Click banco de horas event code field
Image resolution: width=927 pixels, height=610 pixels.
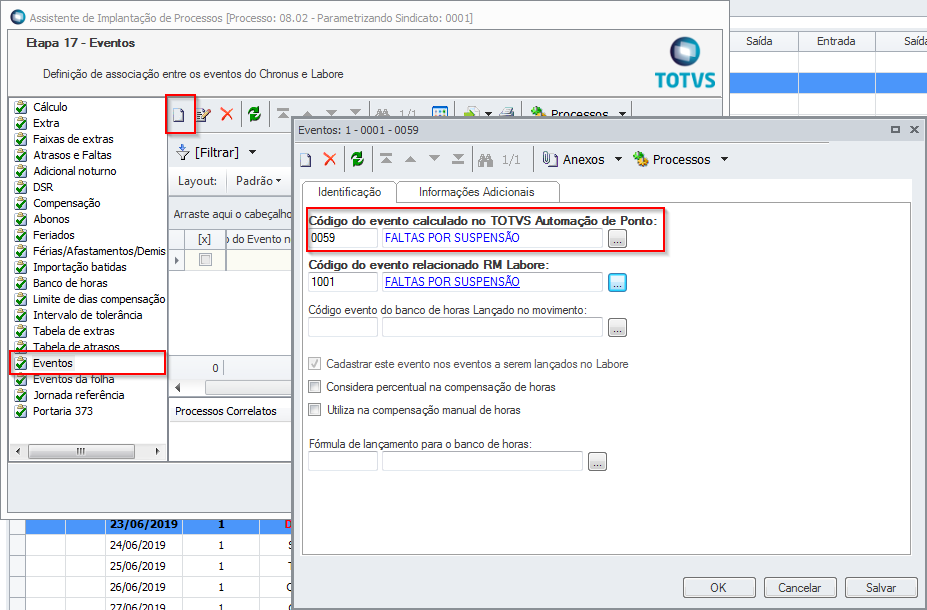343,327
